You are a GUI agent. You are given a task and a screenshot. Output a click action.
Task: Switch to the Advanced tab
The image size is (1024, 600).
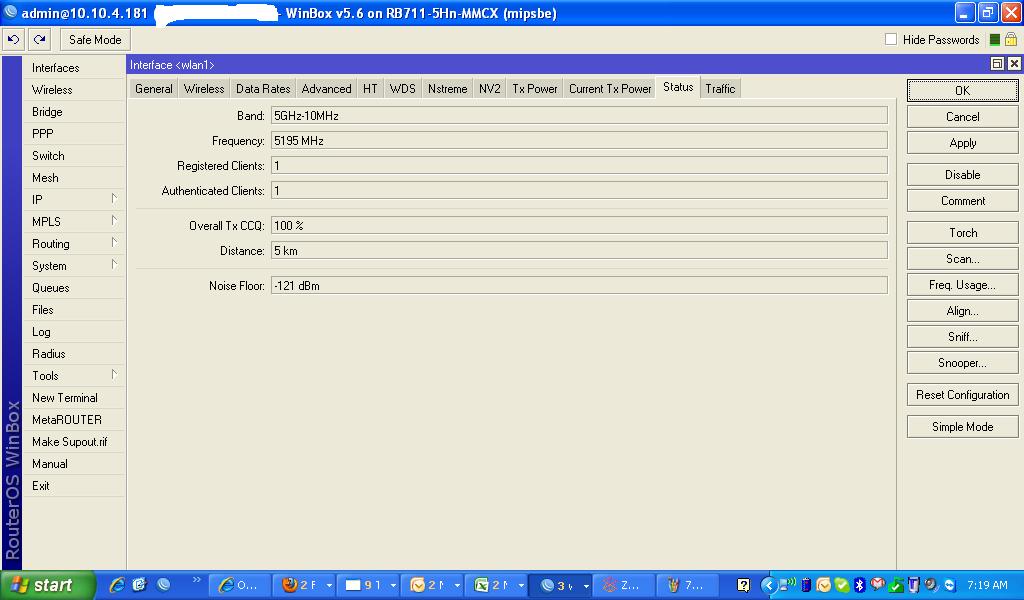[x=327, y=89]
